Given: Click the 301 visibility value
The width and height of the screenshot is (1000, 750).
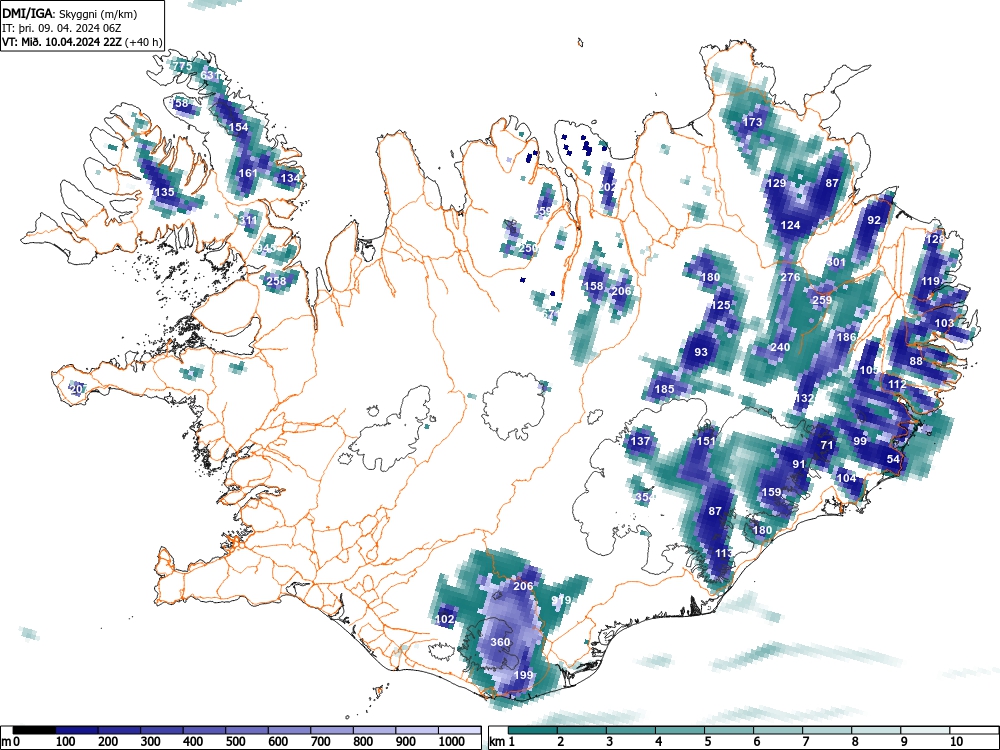Looking at the screenshot, I should pyautogui.click(x=836, y=262).
